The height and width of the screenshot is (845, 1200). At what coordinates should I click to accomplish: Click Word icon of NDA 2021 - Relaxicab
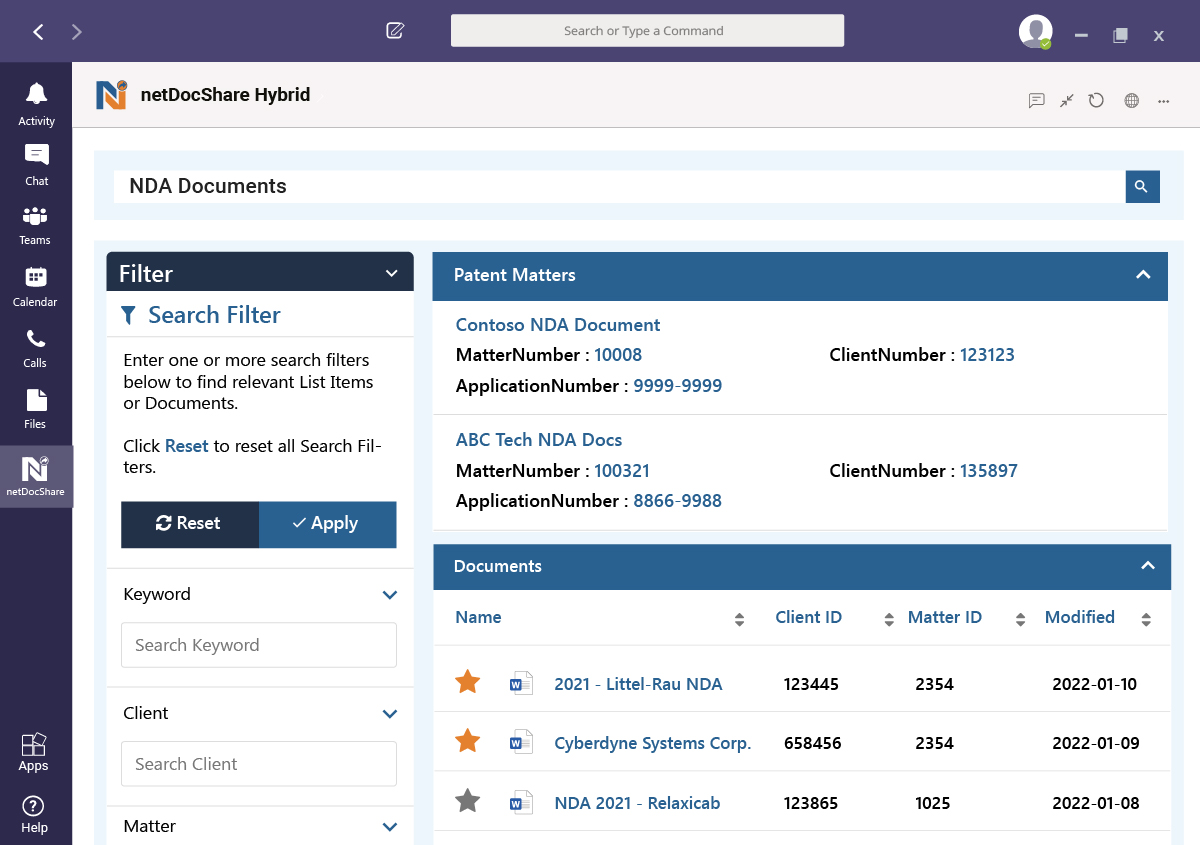tap(521, 802)
